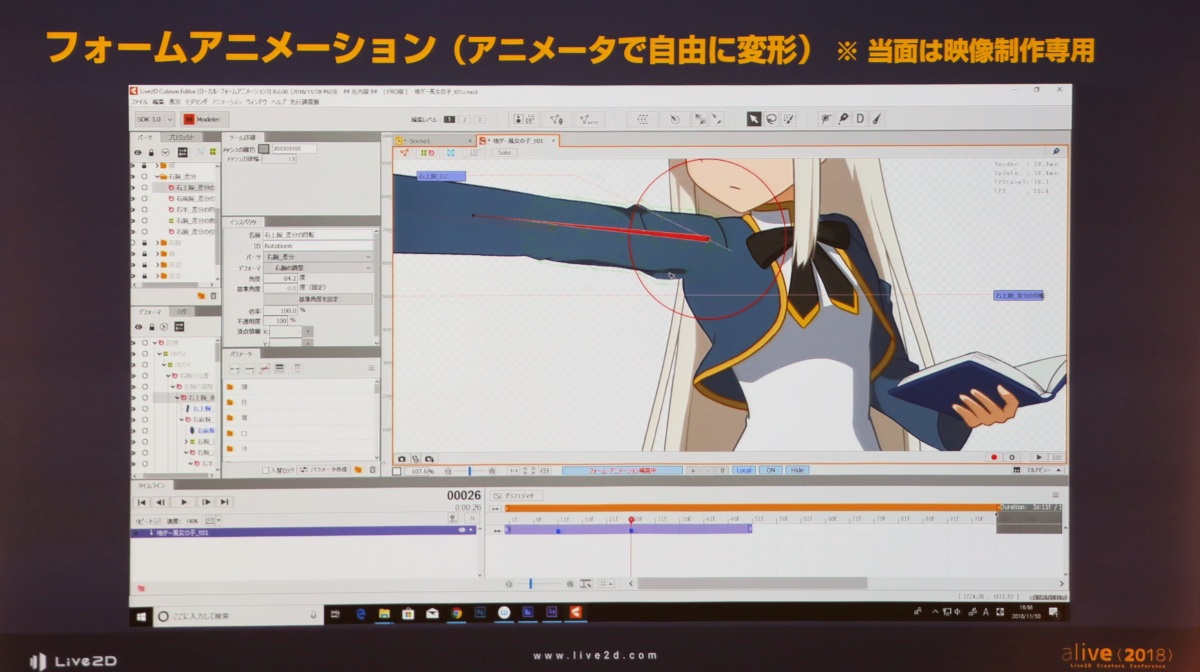1200x672 pixels.
Task: Select the arrow selection tool
Action: 754,119
